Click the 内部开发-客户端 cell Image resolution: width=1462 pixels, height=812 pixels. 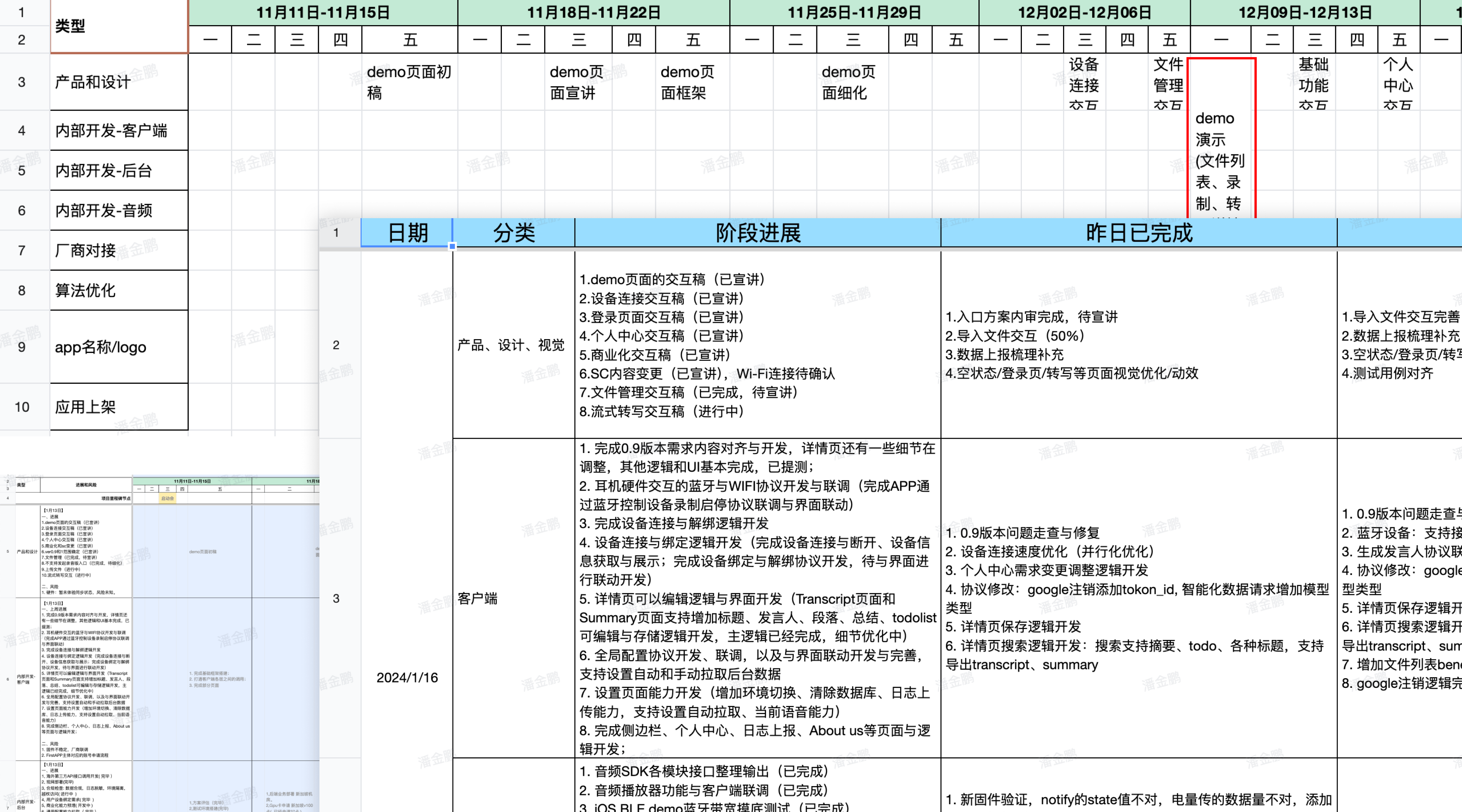119,131
